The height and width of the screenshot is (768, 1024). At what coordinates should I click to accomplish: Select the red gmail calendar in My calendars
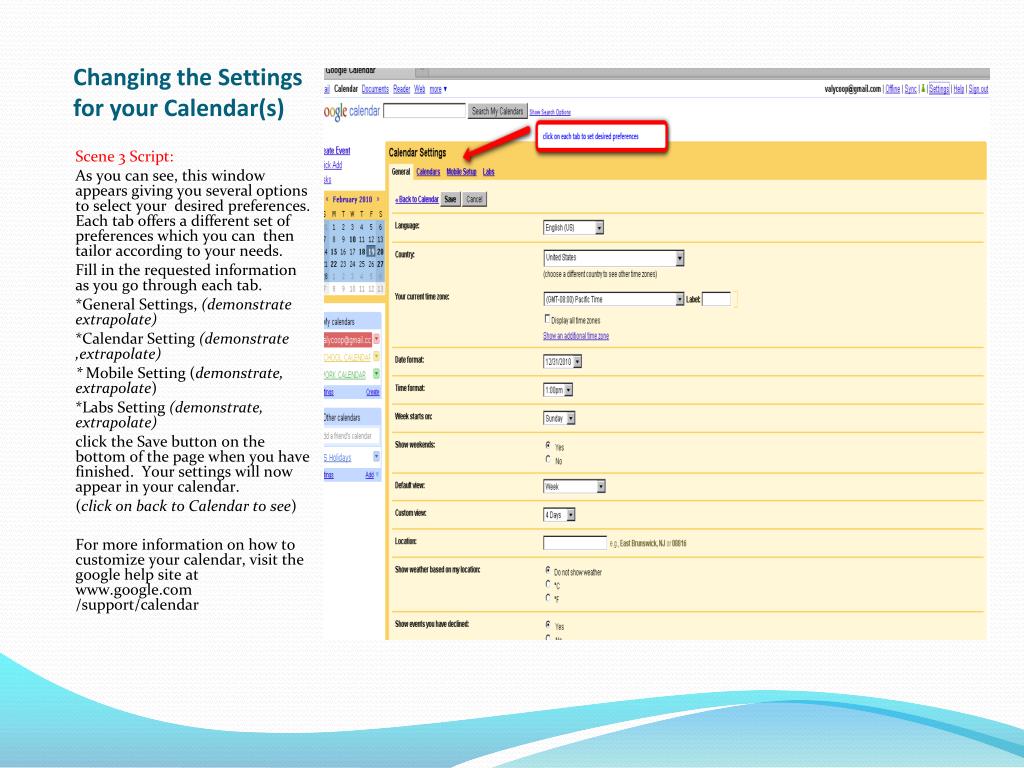348,340
